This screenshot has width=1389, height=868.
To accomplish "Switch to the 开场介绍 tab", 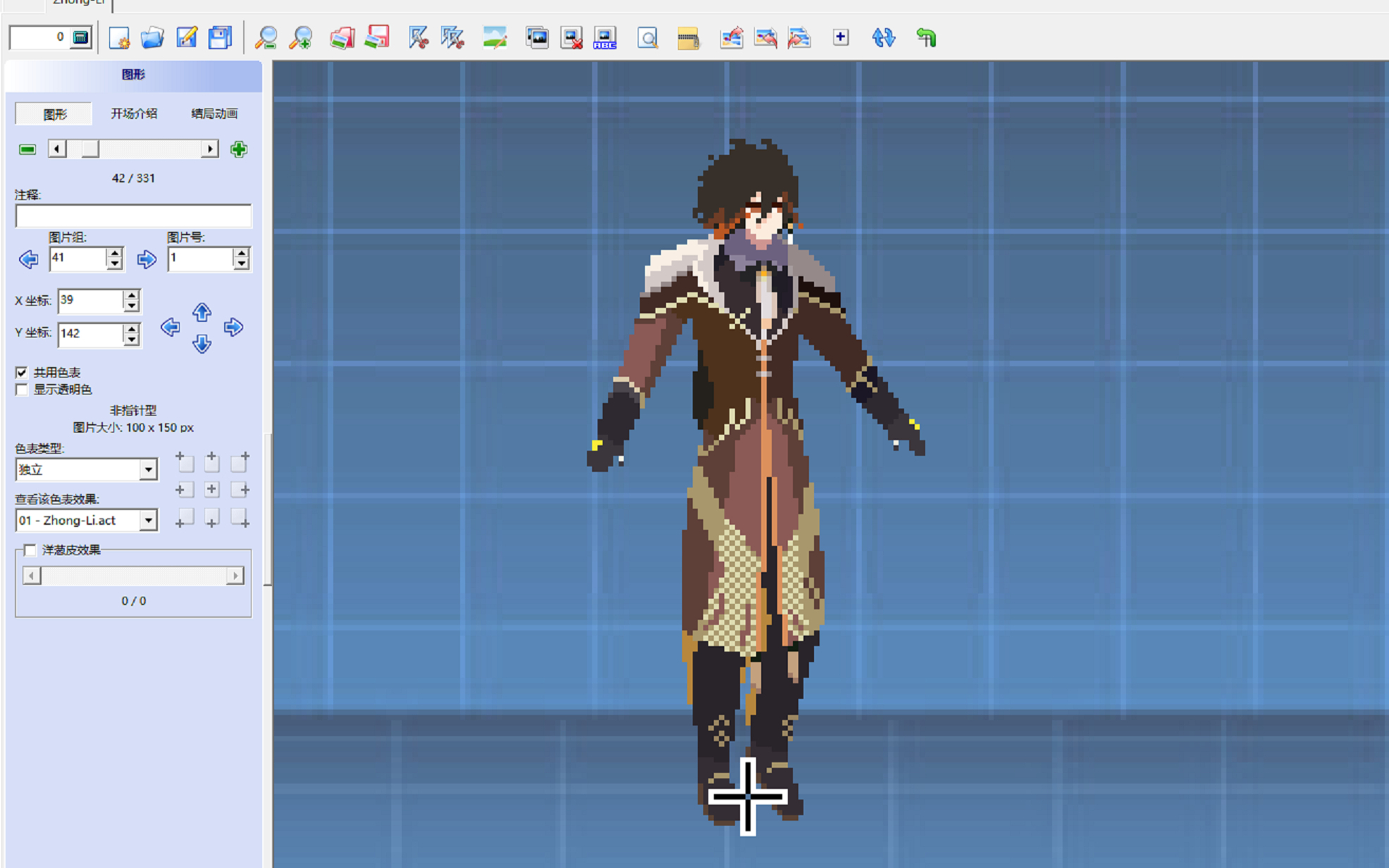I will (x=134, y=113).
